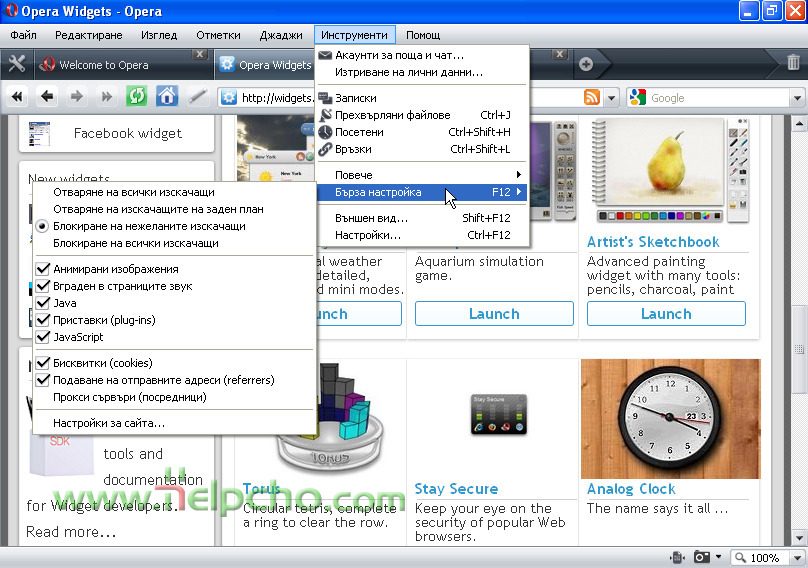Viewport: 808px width, 568px height.
Task: Click the Analog Clock widget image
Action: tap(670, 419)
